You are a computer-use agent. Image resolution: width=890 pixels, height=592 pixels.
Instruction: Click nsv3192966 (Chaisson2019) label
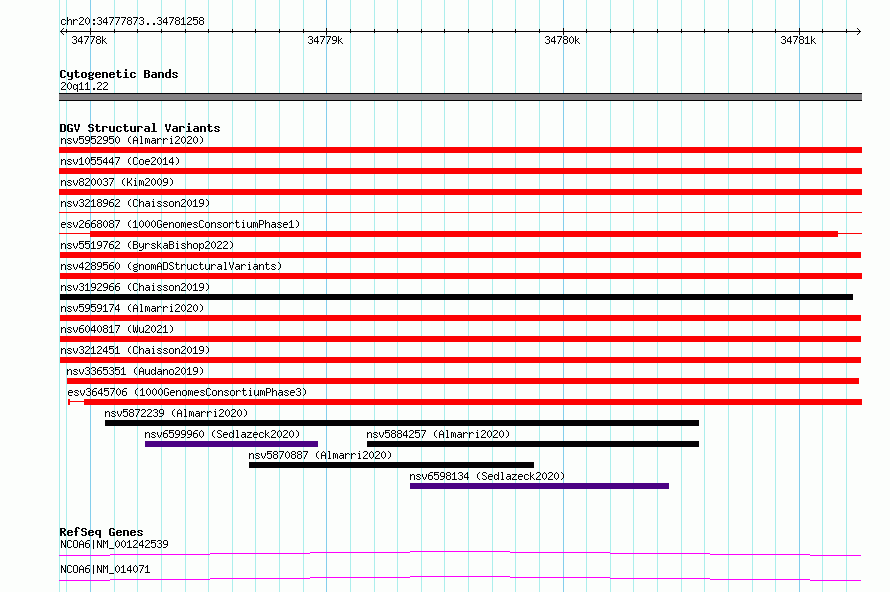[x=135, y=287]
